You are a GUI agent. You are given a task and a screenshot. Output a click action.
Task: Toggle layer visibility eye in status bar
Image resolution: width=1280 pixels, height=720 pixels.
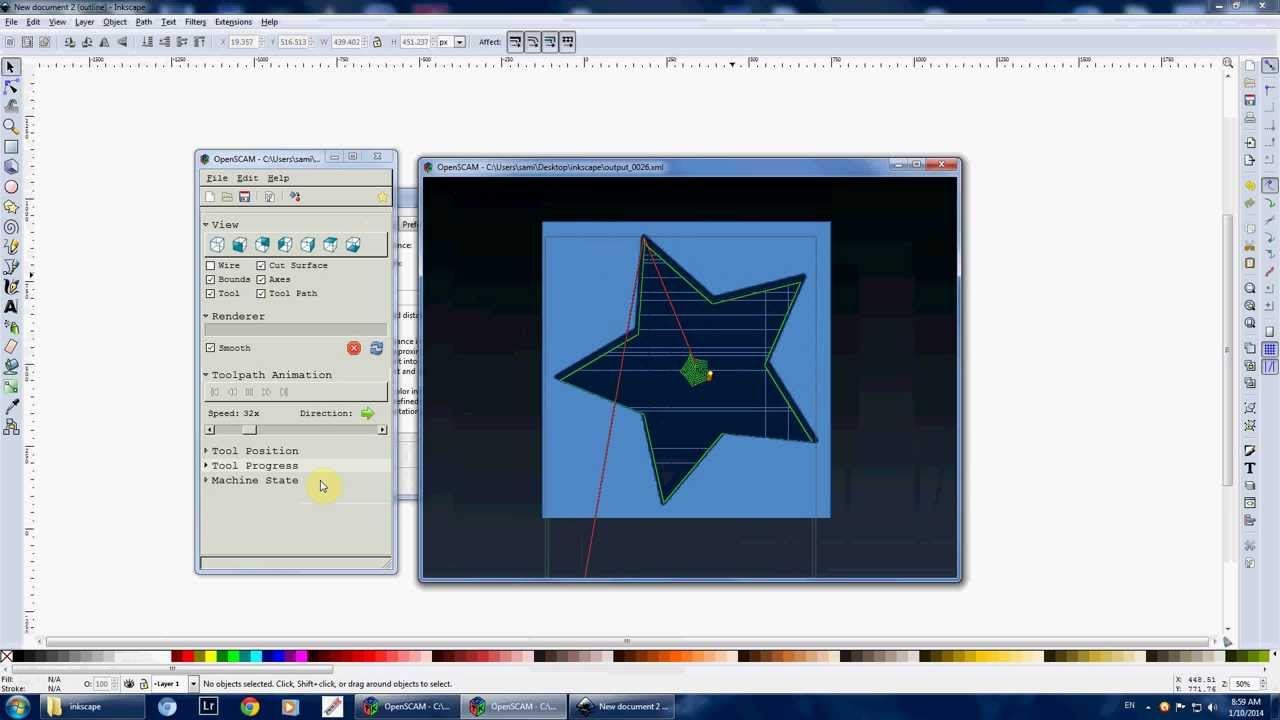[129, 684]
